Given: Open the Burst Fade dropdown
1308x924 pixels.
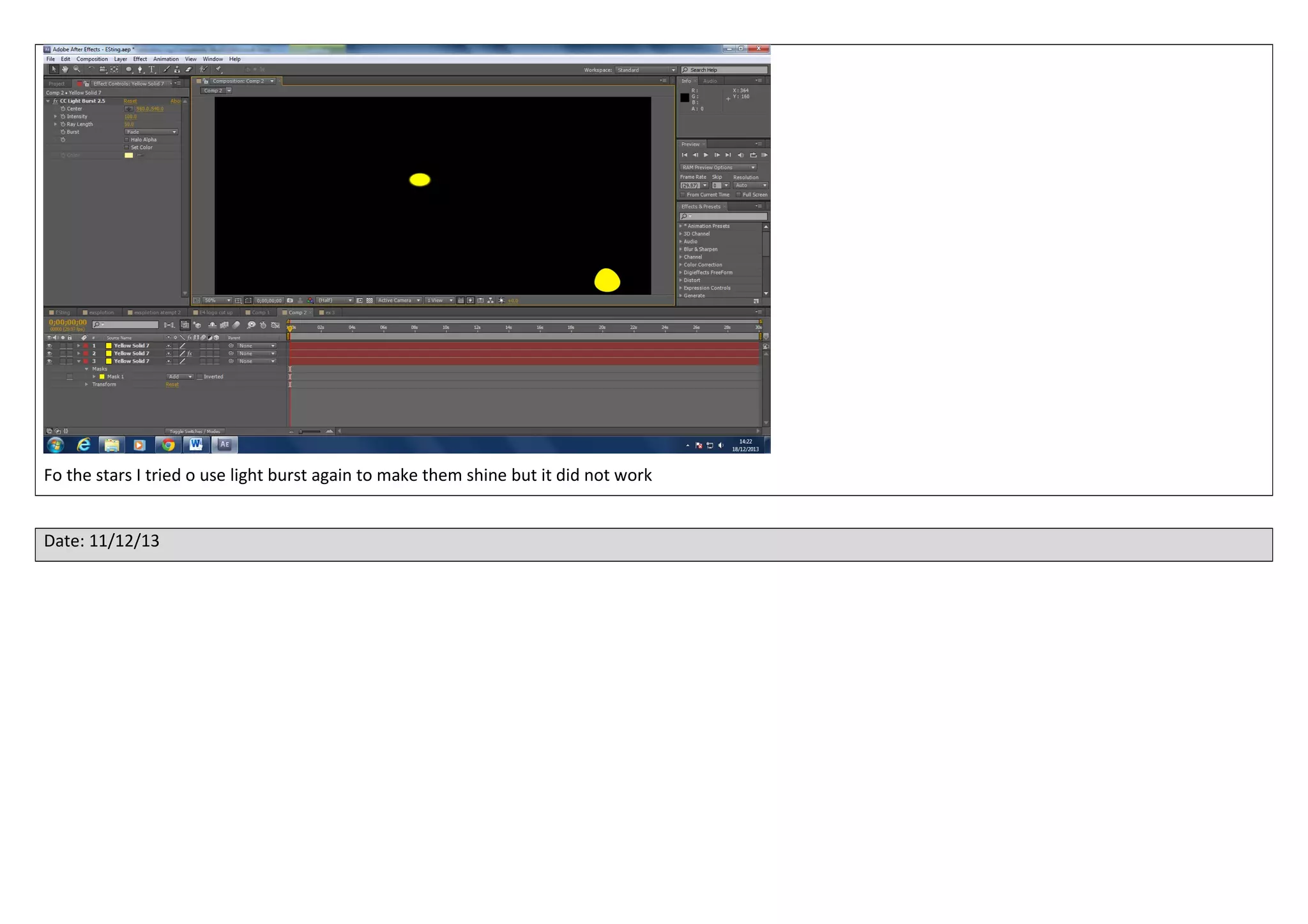Looking at the screenshot, I should click(151, 132).
